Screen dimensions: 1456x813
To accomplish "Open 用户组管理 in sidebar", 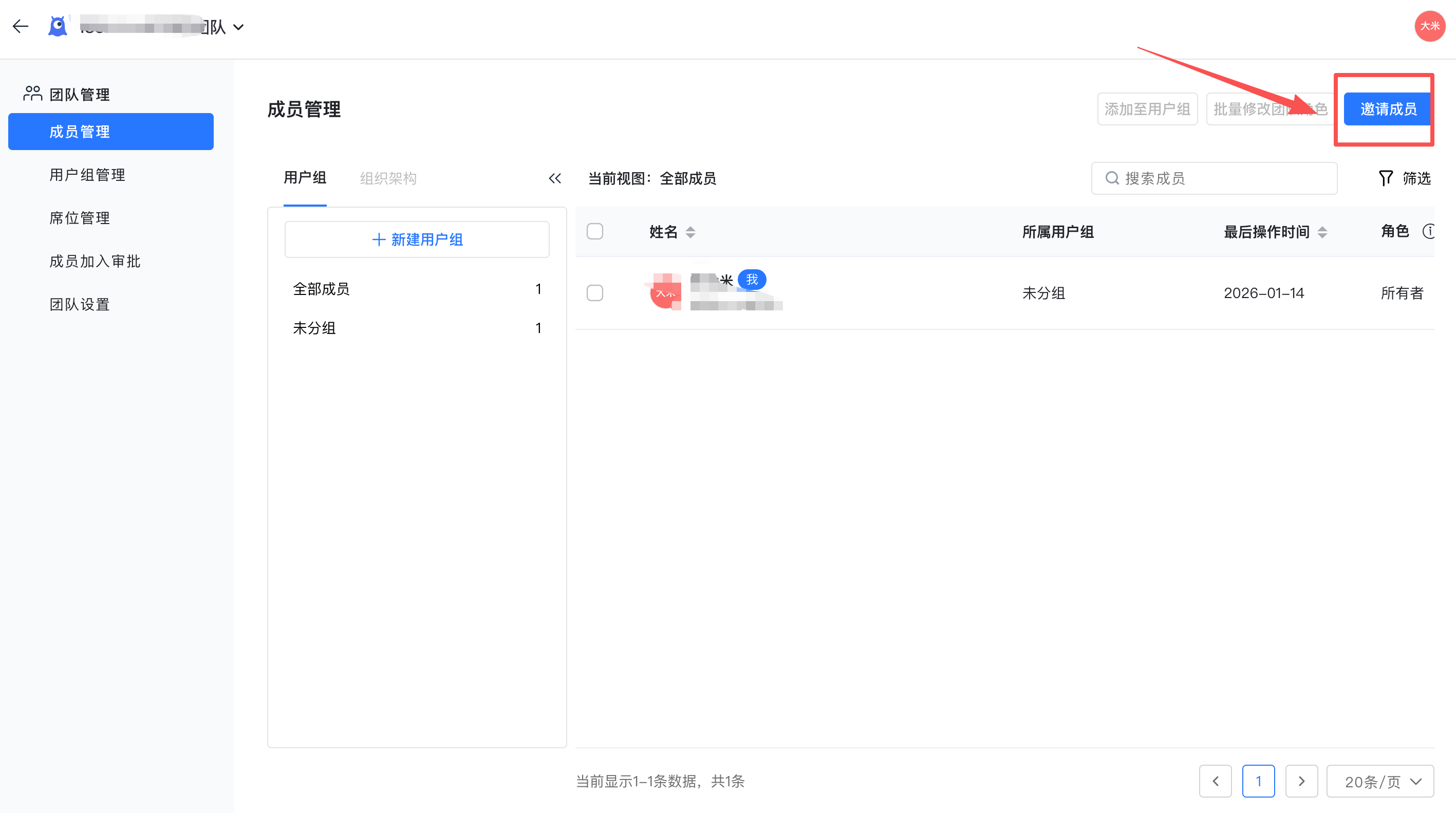I will (x=87, y=175).
